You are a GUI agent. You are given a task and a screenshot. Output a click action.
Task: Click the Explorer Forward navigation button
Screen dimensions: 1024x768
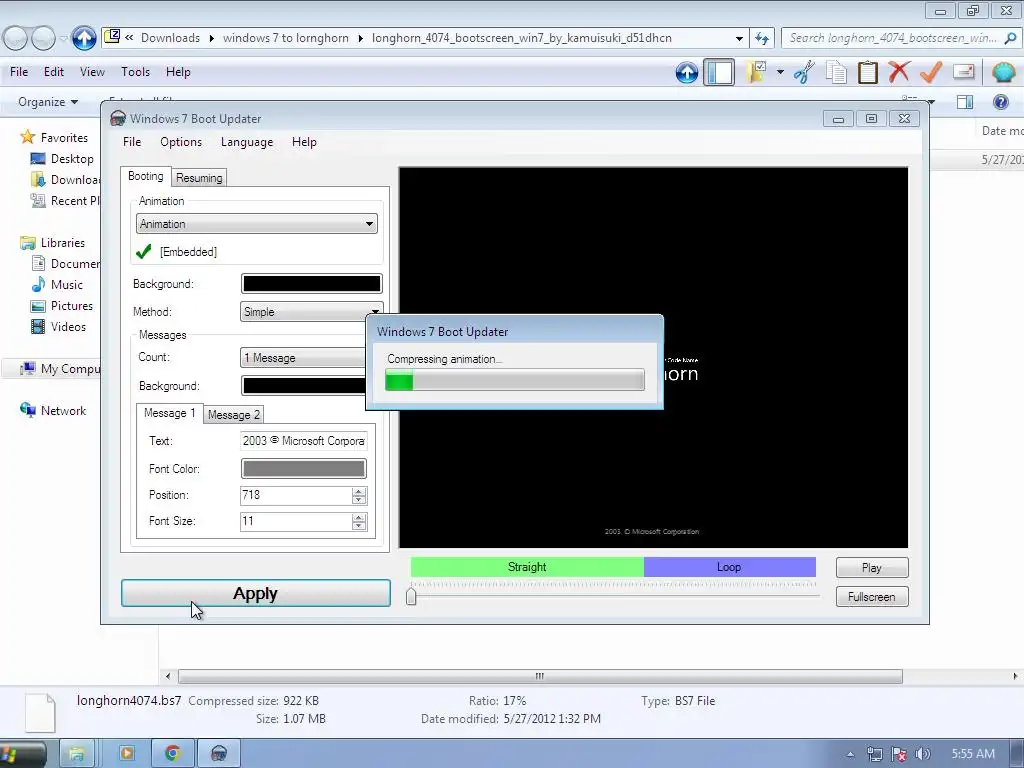(44, 38)
